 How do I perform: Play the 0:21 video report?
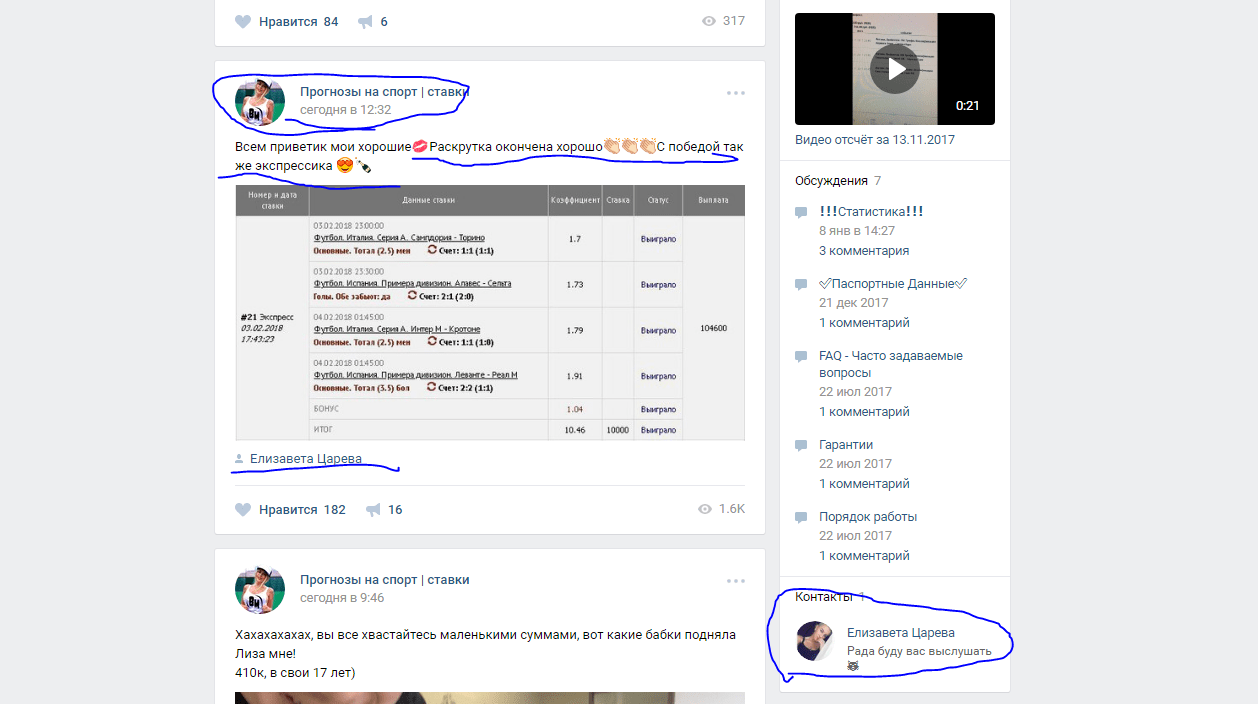click(894, 69)
